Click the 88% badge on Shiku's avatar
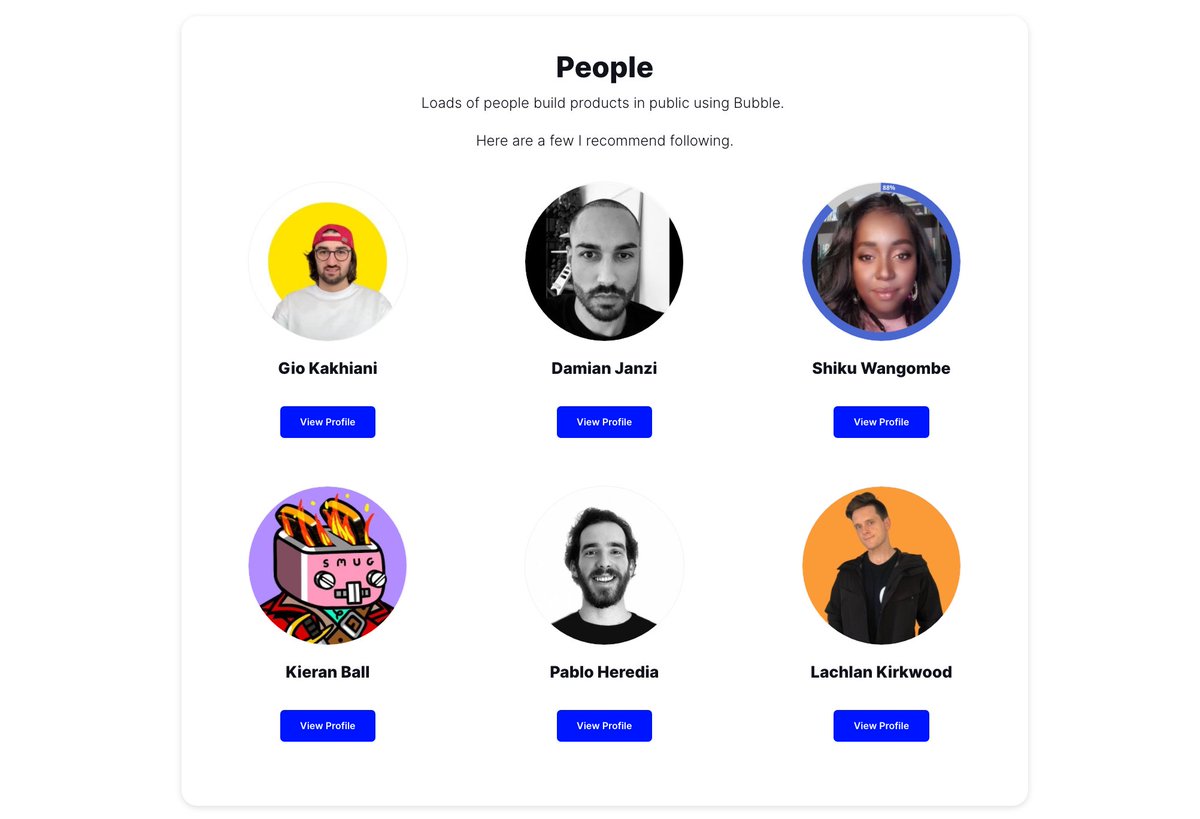 [889, 187]
